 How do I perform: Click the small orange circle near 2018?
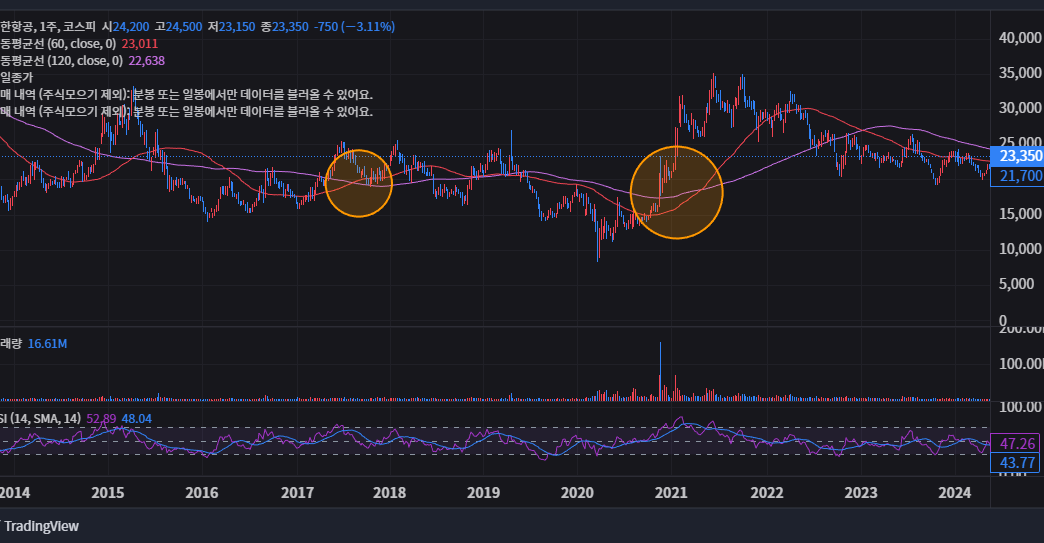pos(359,183)
